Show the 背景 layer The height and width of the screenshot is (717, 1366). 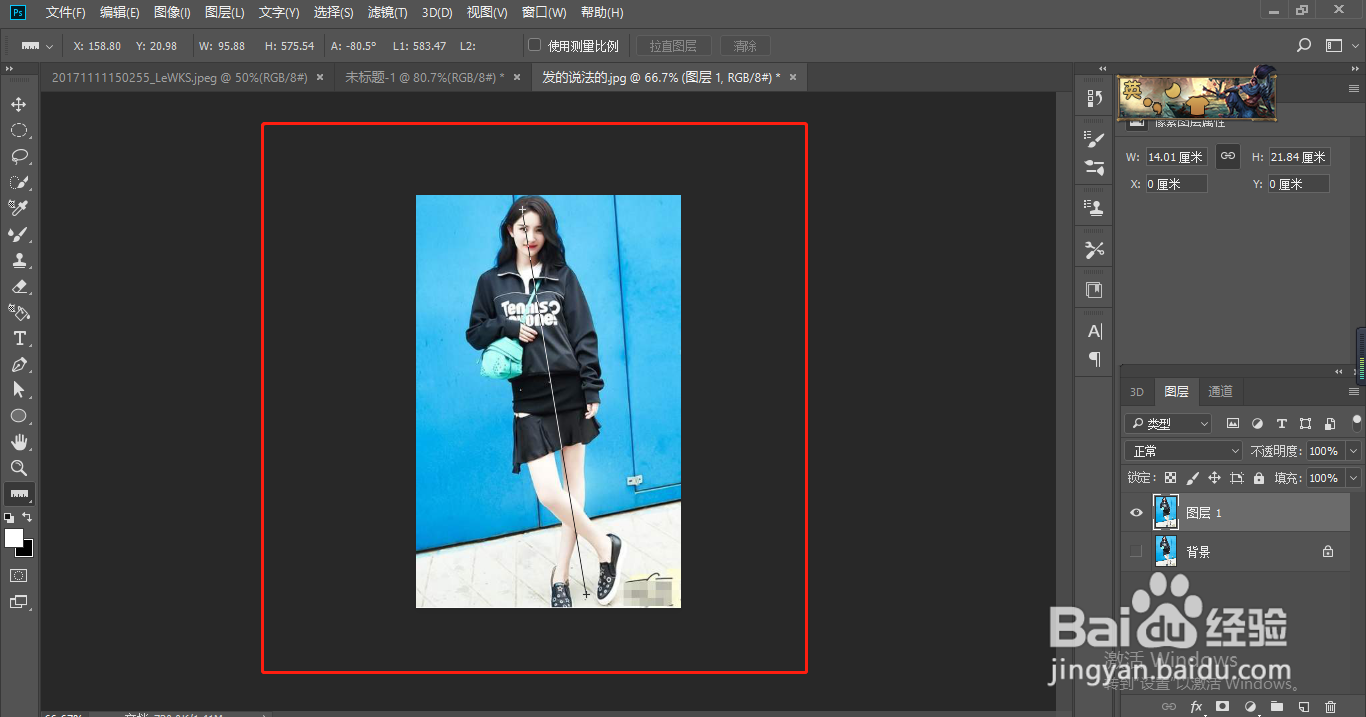click(1135, 551)
